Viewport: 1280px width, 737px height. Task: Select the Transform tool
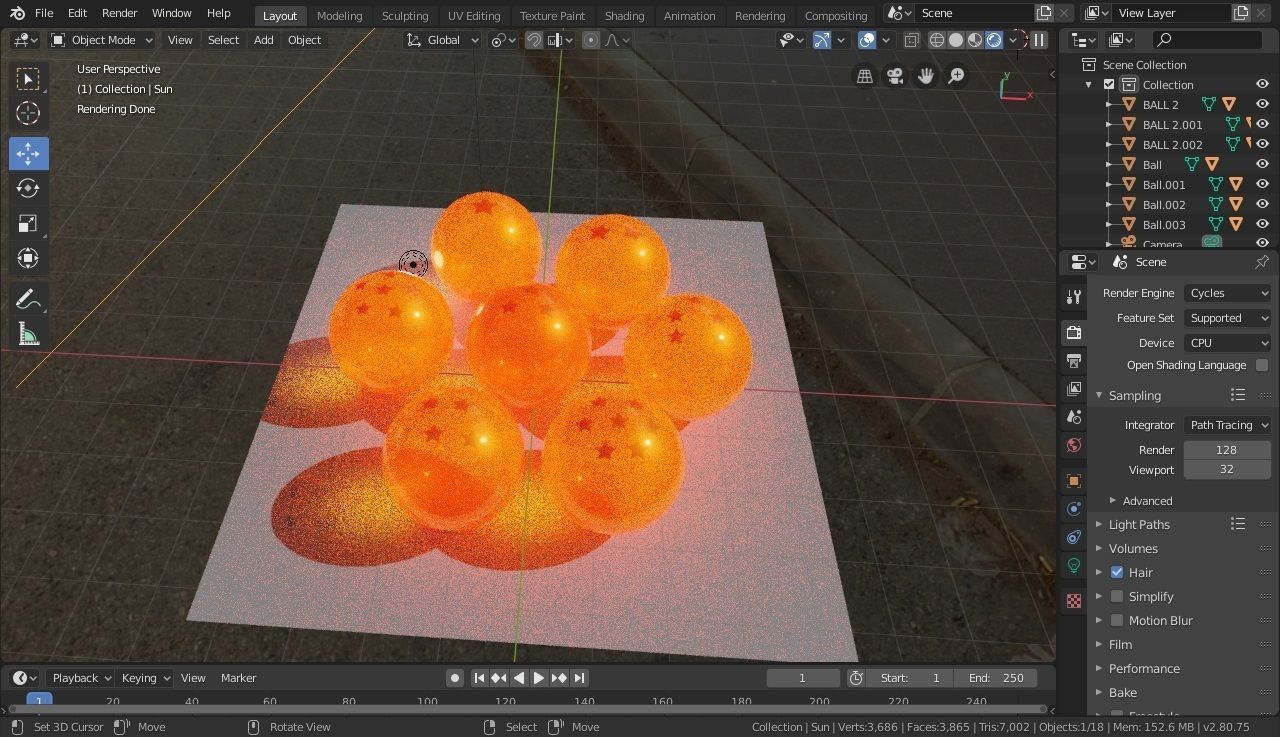point(28,258)
